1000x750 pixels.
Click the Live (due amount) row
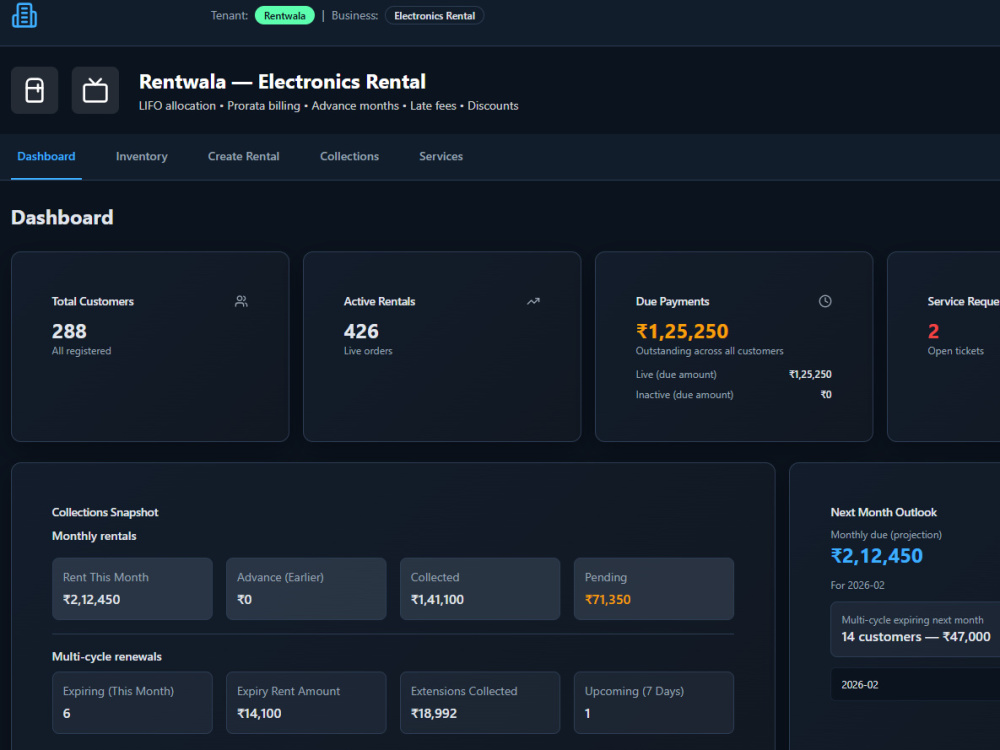click(733, 374)
